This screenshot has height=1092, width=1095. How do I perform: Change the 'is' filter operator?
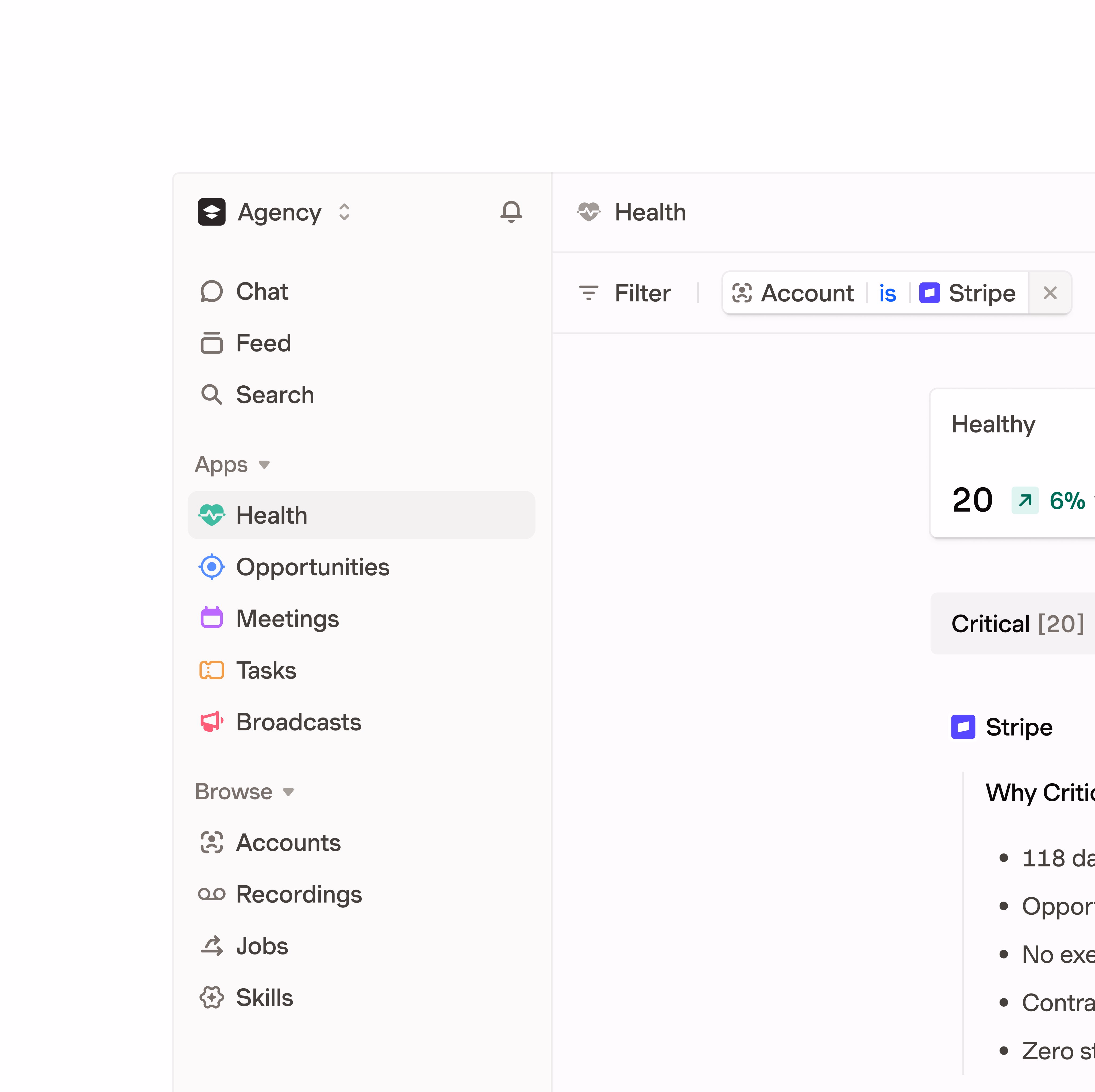(x=888, y=293)
